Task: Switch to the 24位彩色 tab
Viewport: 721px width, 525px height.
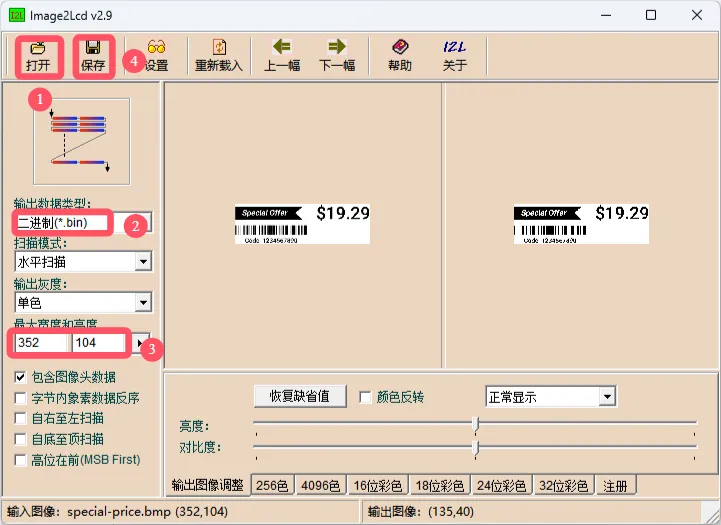Action: (x=501, y=485)
